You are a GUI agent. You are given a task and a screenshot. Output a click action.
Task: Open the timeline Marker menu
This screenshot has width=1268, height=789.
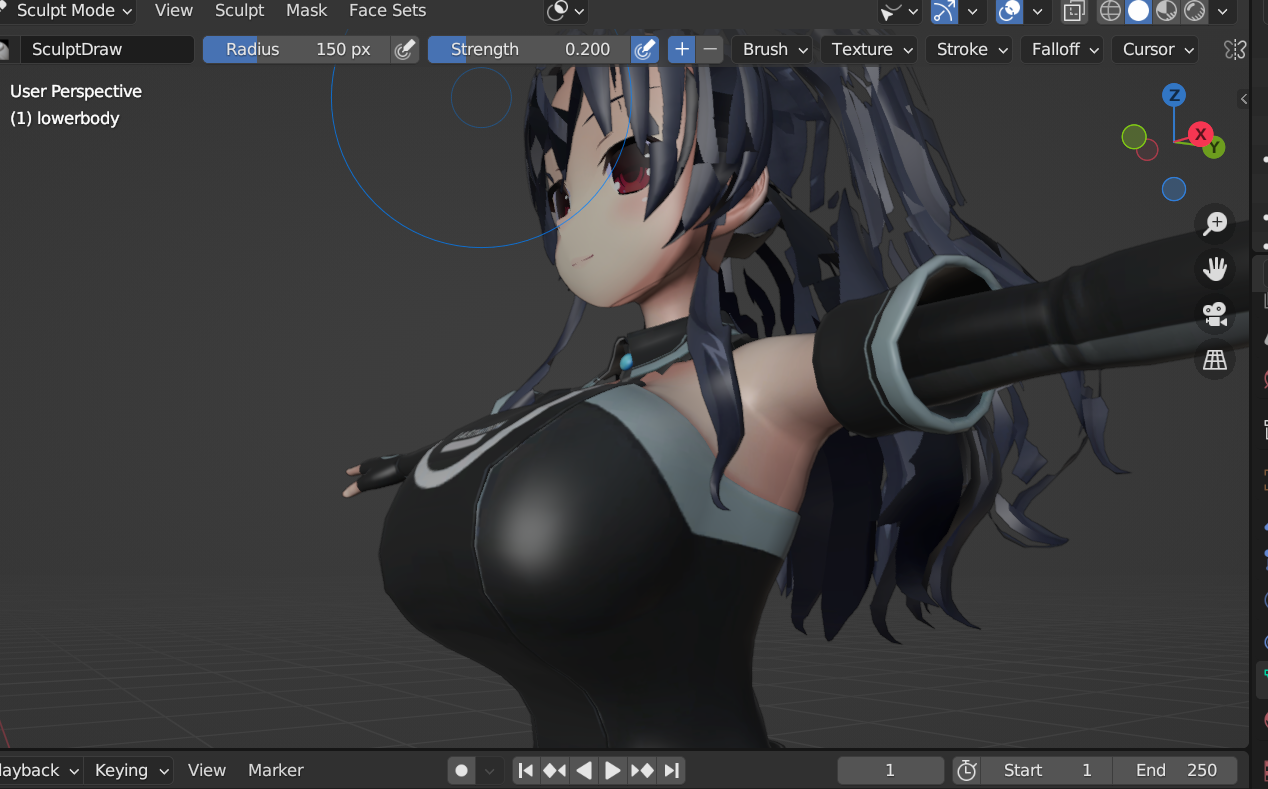pos(276,770)
